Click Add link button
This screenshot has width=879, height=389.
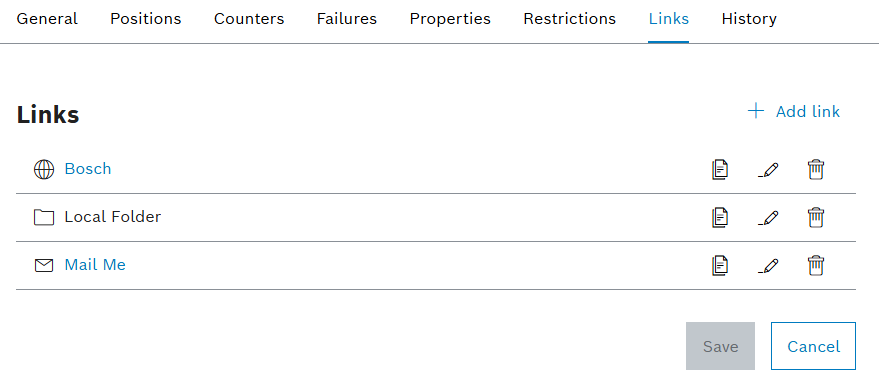pyautogui.click(x=794, y=112)
